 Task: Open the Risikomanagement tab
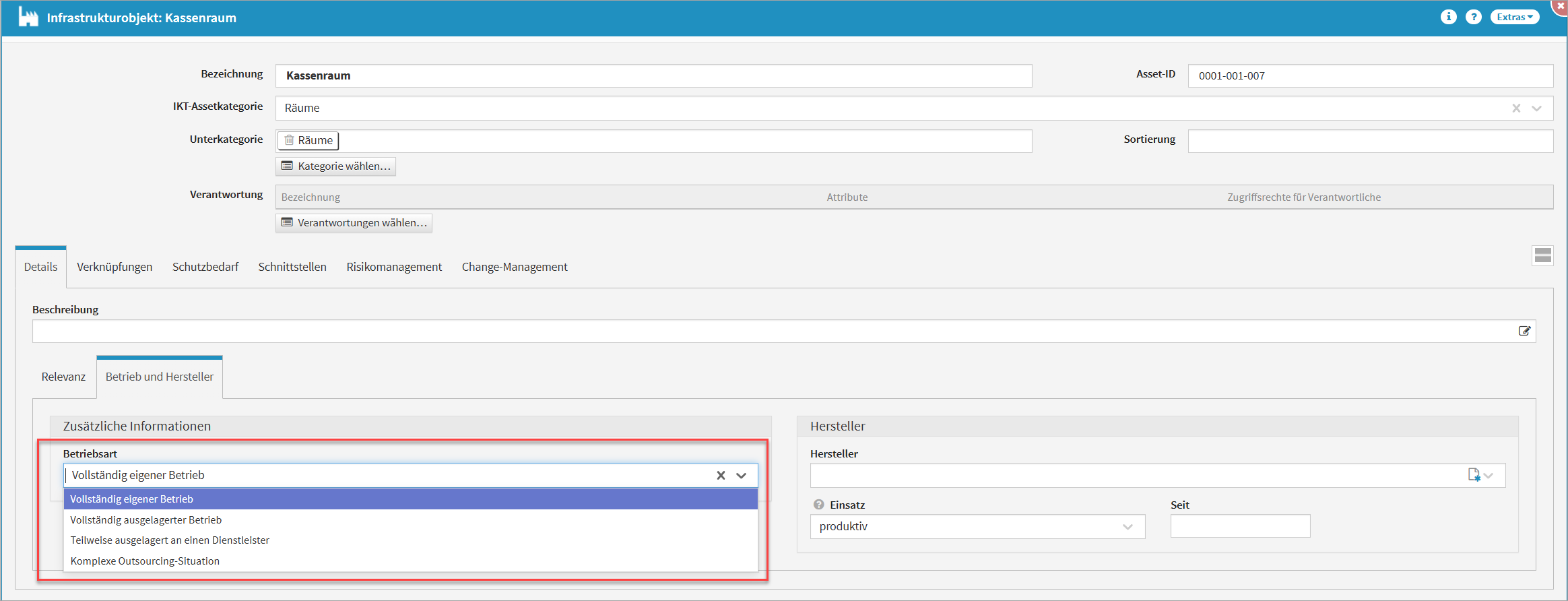coord(394,267)
